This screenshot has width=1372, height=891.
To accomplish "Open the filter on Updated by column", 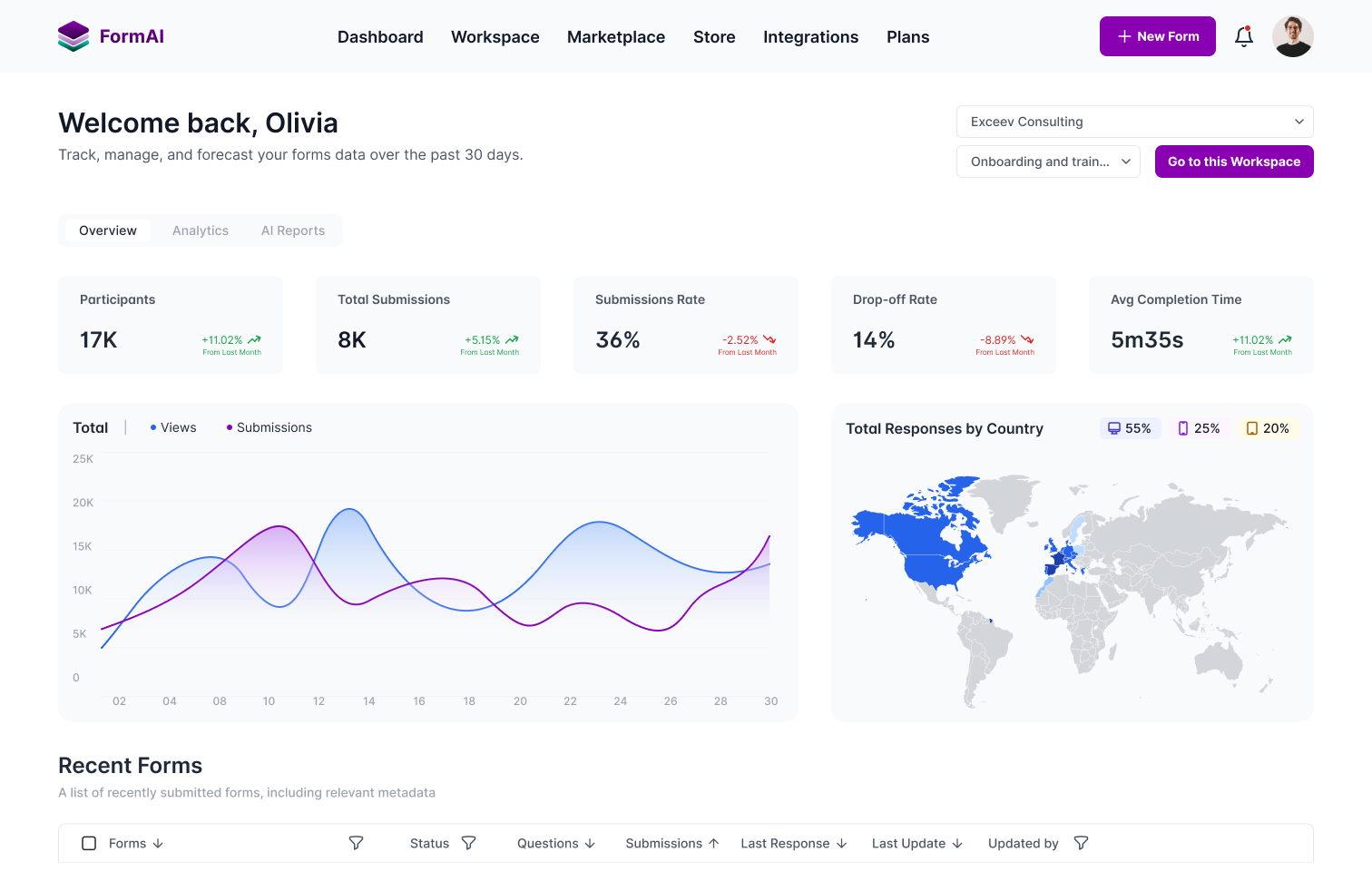I will point(1081,843).
